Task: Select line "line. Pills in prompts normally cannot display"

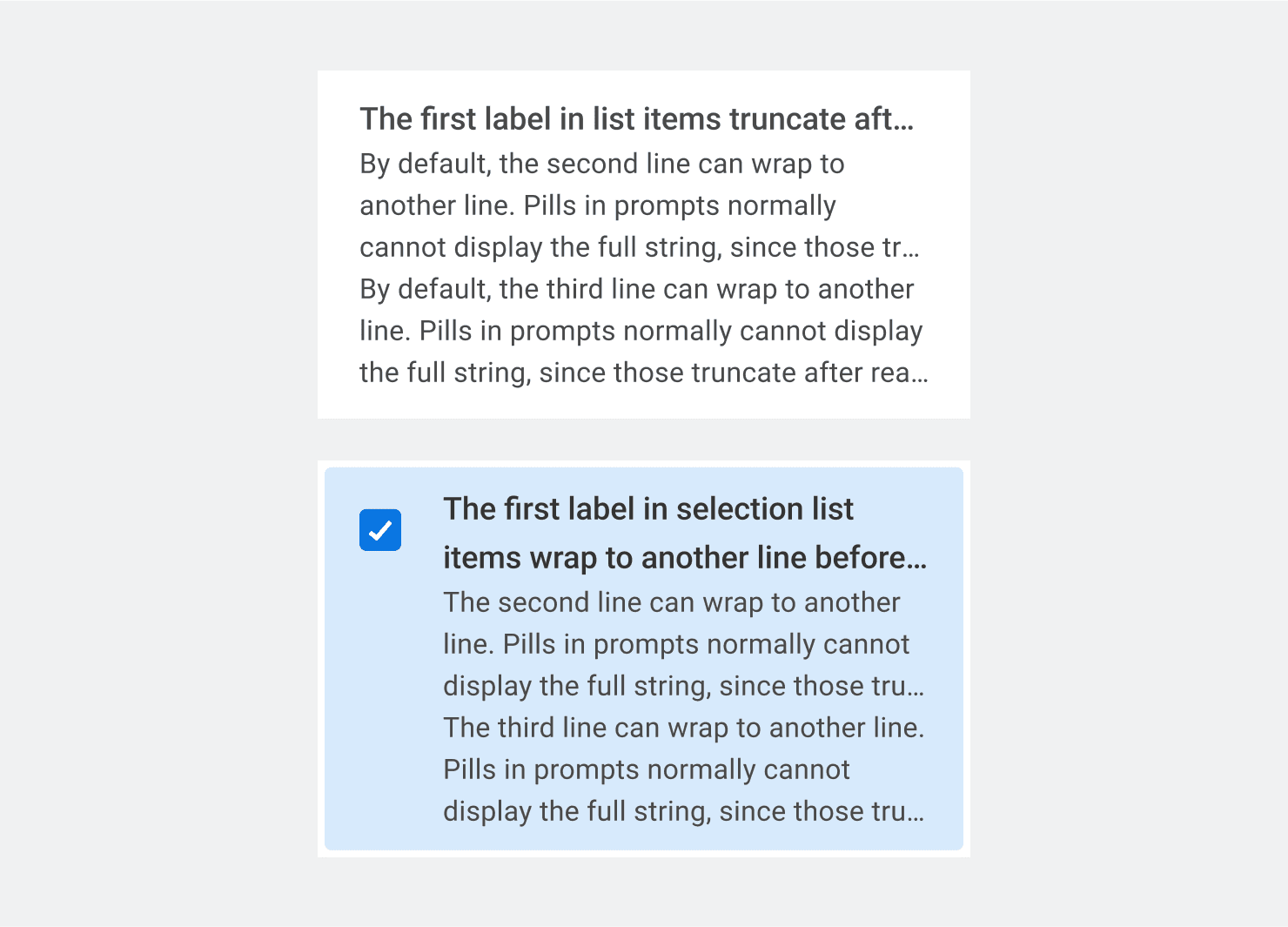Action: (641, 331)
